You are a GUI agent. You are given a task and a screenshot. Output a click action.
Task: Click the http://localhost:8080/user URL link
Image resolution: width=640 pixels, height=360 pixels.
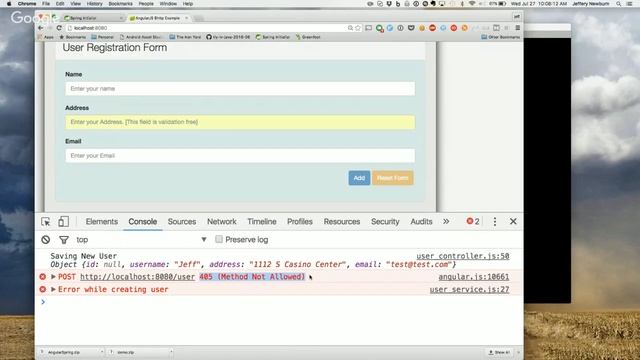[137, 277]
